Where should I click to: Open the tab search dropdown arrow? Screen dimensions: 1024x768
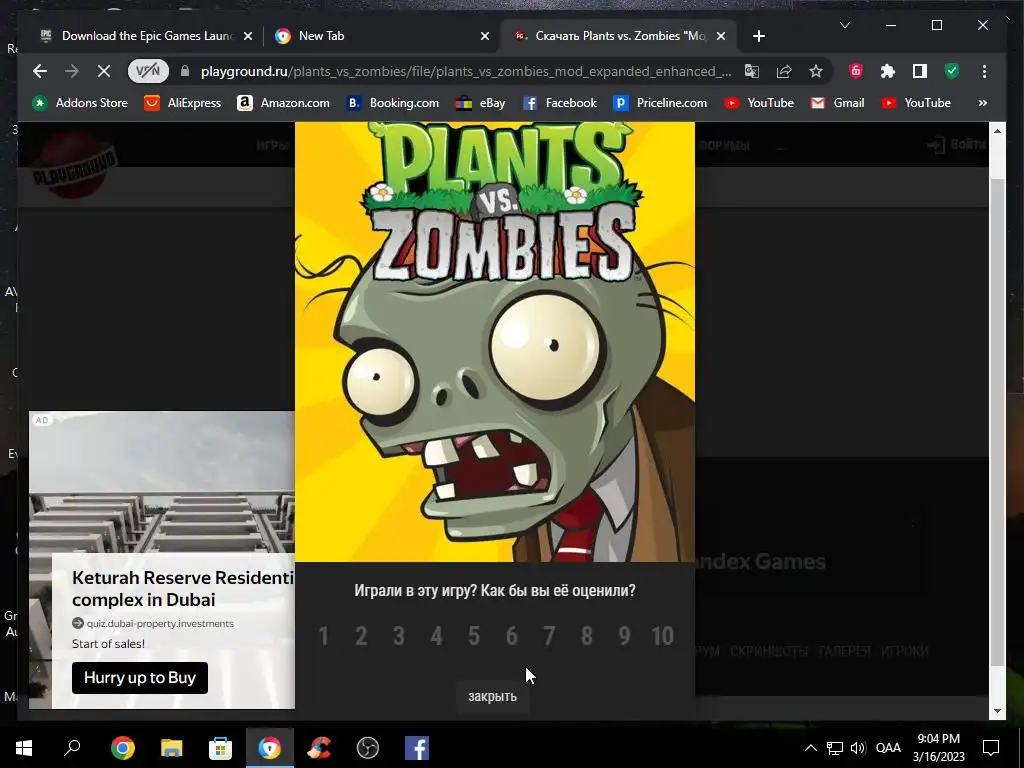coord(844,25)
